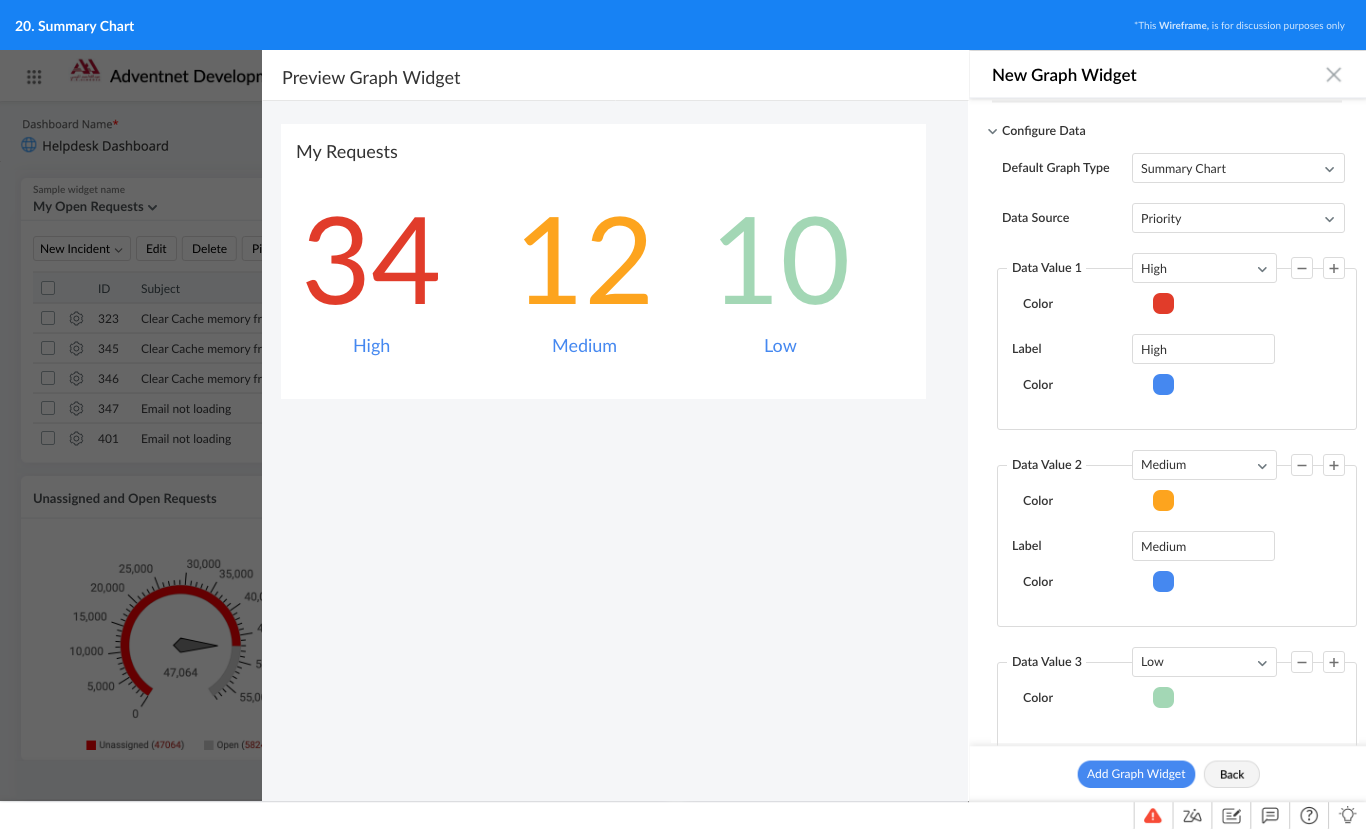Image resolution: width=1366 pixels, height=829 pixels.
Task: Open gear settings for request 346
Action: [x=76, y=378]
